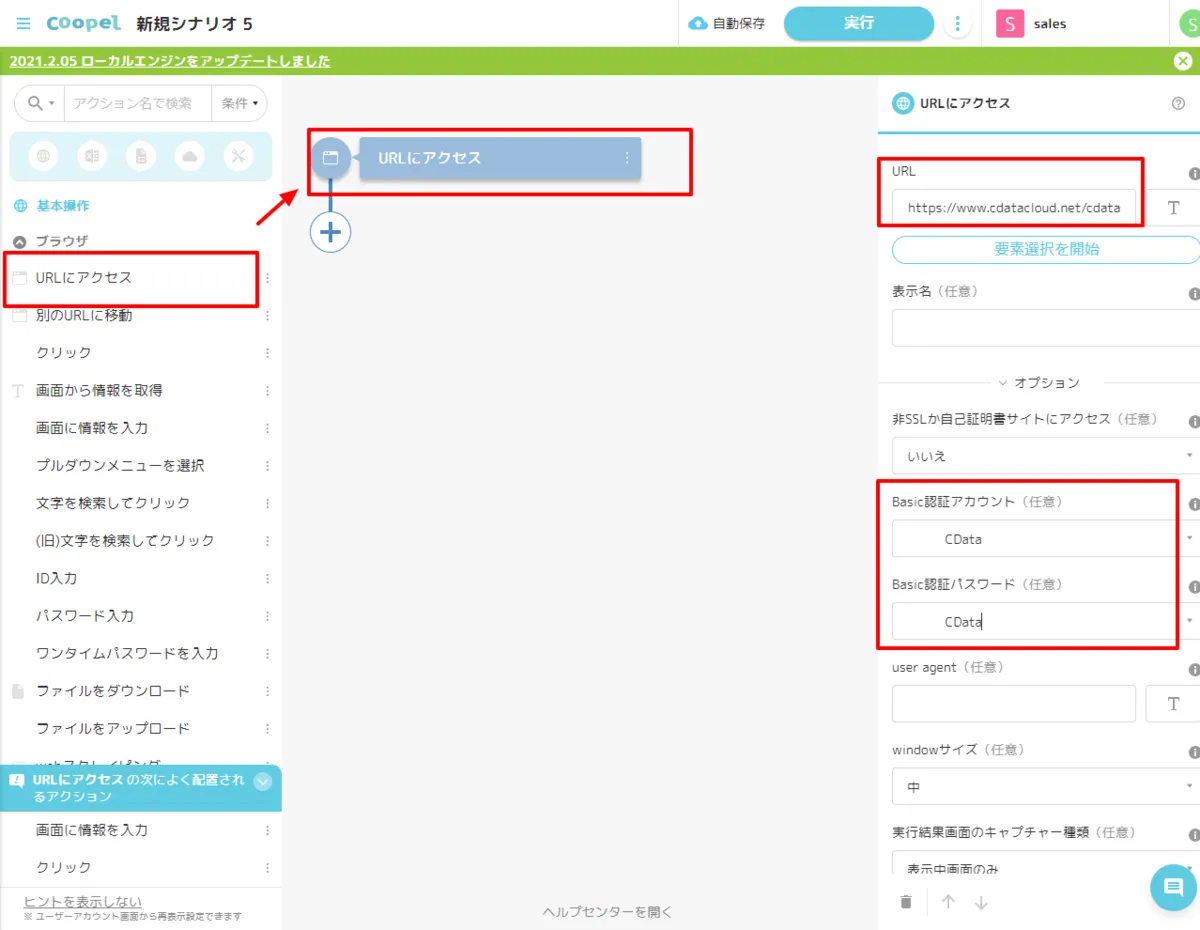
Task: Open the 条件 filter dropdown
Action: click(240, 103)
